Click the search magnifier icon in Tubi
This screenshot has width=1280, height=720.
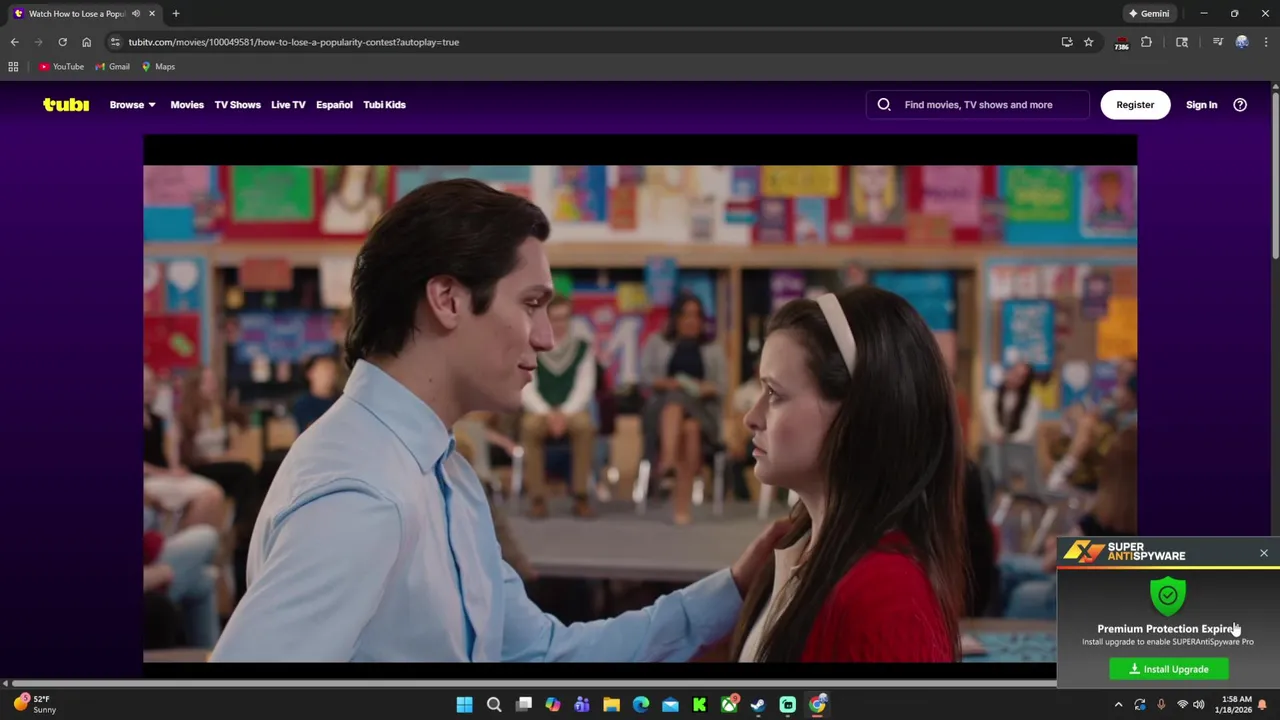pos(884,104)
